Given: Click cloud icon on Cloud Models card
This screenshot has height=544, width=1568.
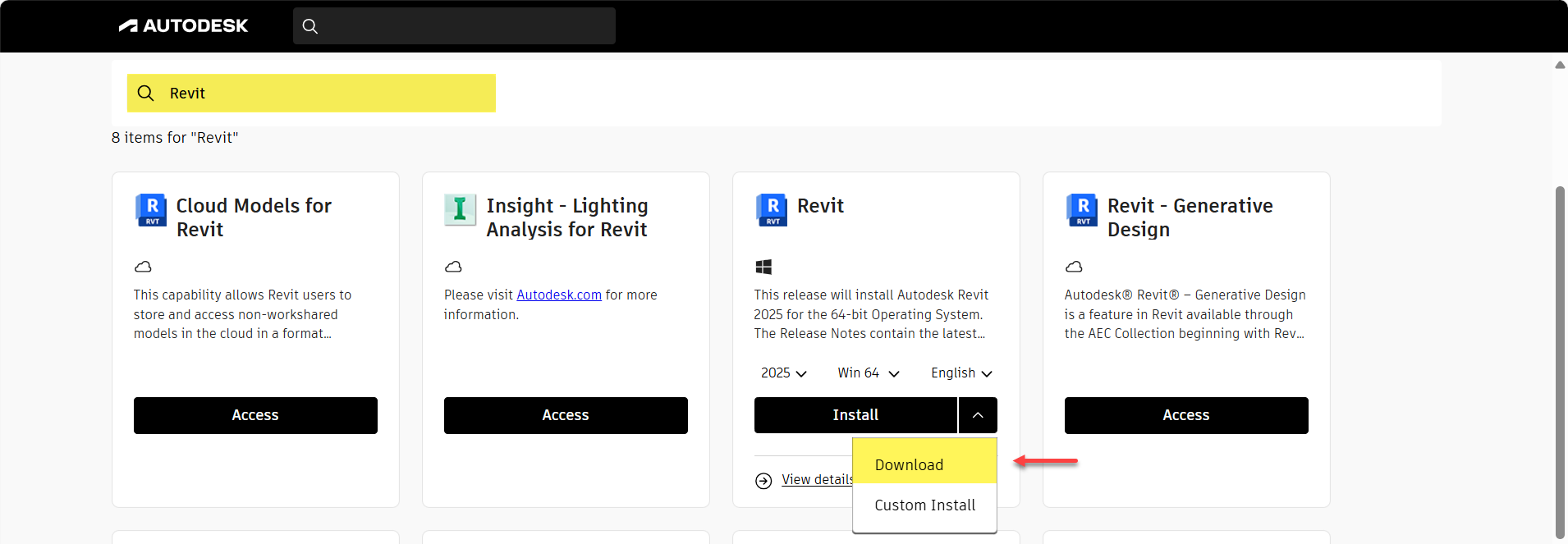Looking at the screenshot, I should [143, 267].
